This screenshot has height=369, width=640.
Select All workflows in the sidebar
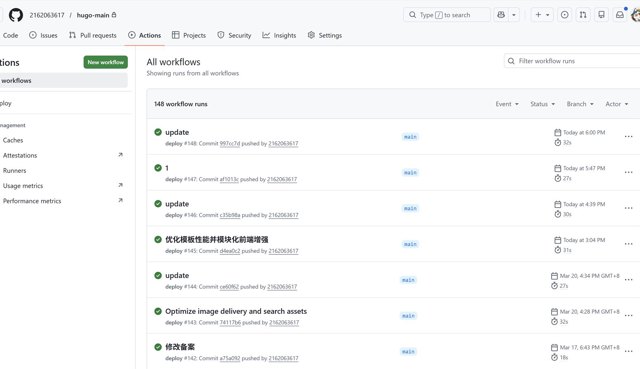[x=63, y=80]
